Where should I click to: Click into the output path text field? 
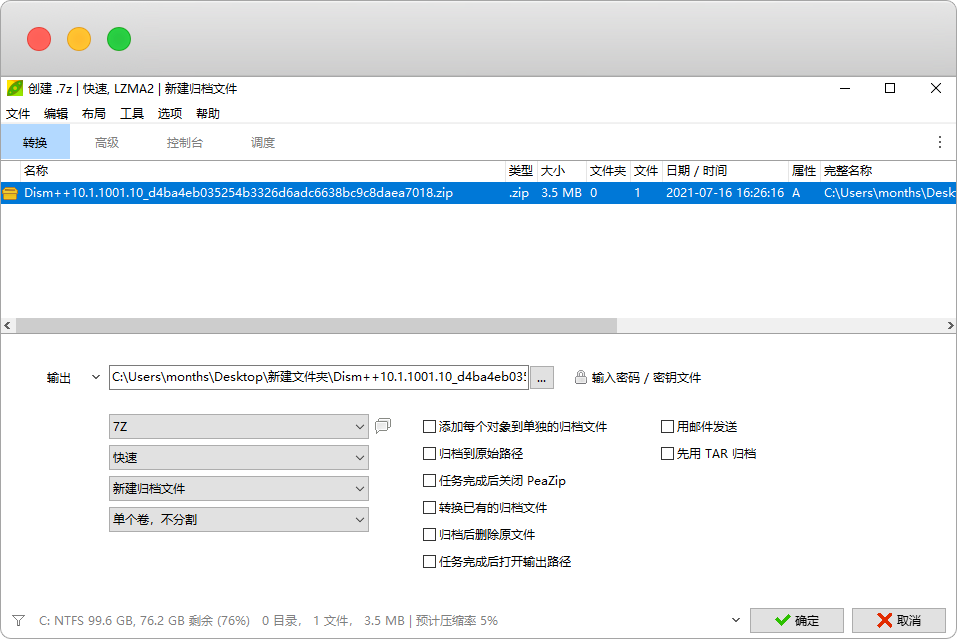(318, 377)
